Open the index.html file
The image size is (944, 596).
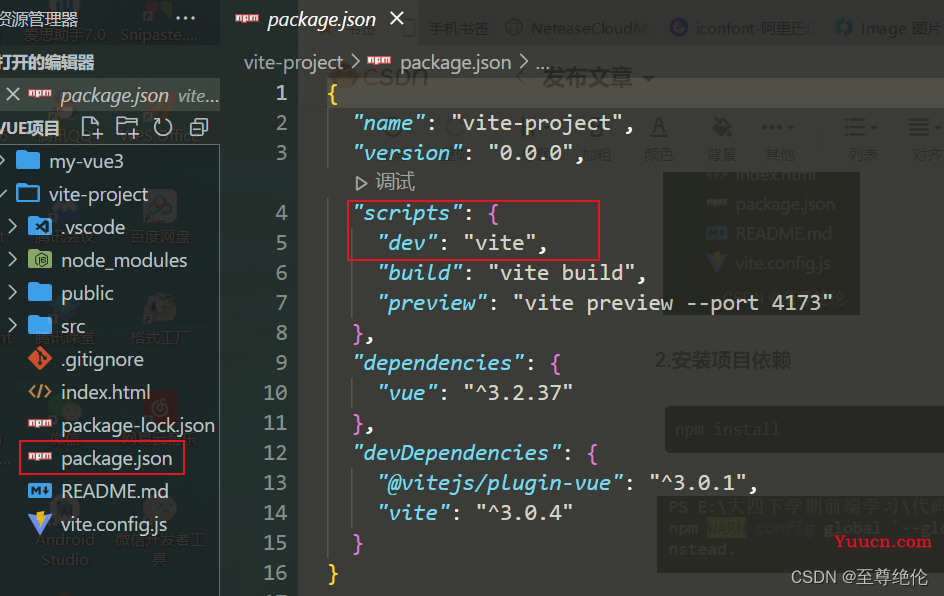(105, 393)
